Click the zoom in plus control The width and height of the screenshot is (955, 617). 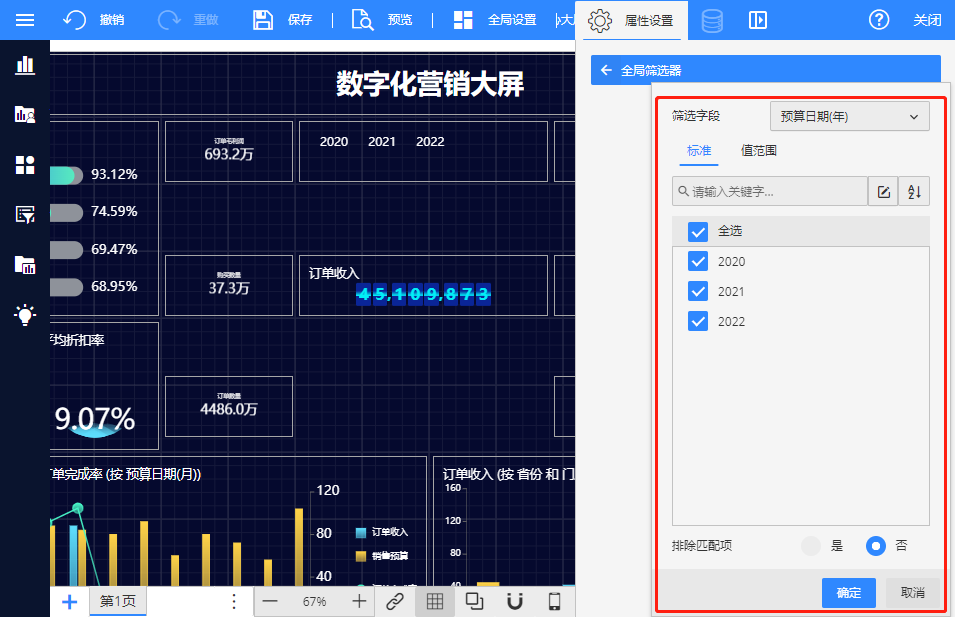pyautogui.click(x=359, y=601)
